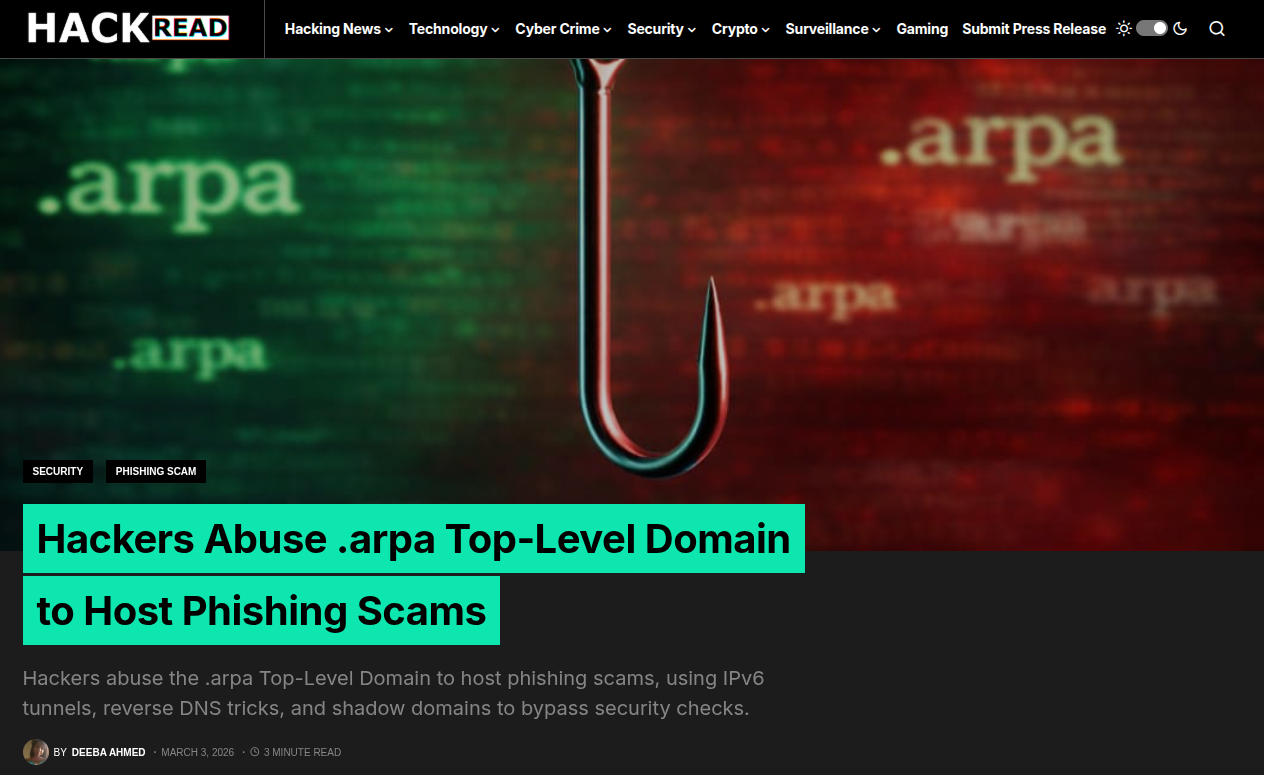
Task: Click the PHISHING SCAM category tag
Action: pos(156,471)
